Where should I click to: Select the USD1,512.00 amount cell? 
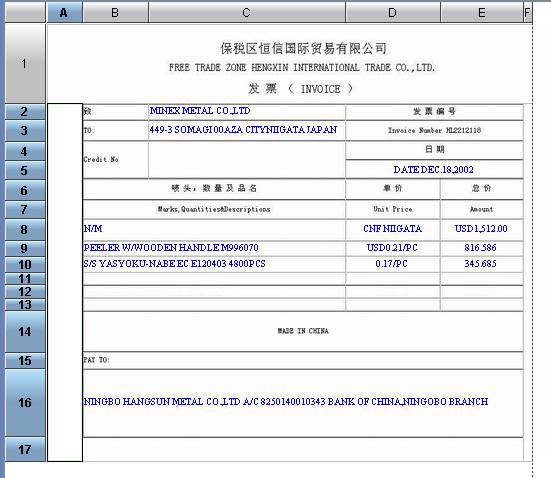(482, 230)
